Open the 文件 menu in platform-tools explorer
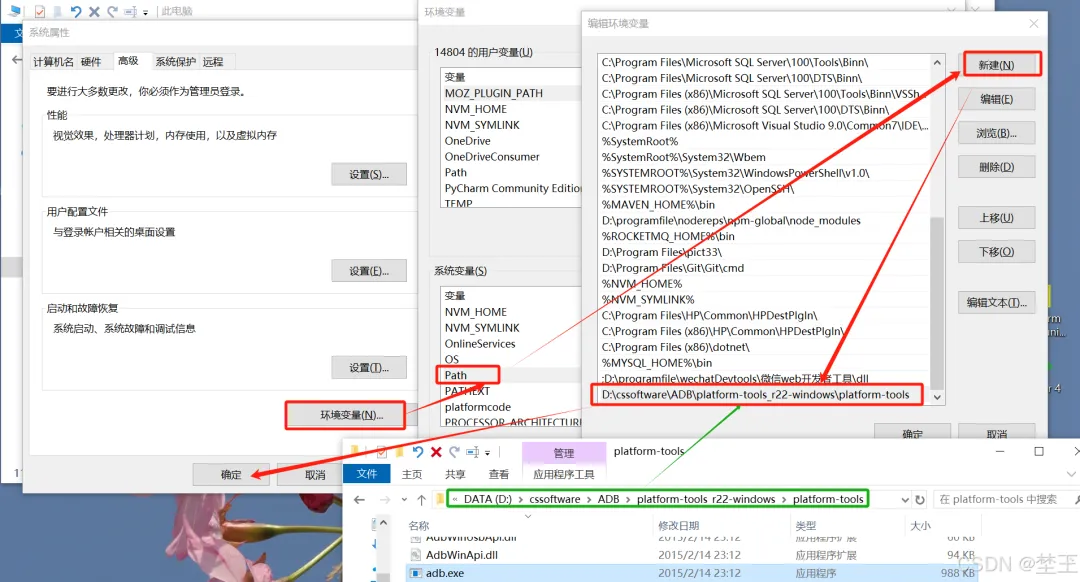The image size is (1080, 582). 366,474
